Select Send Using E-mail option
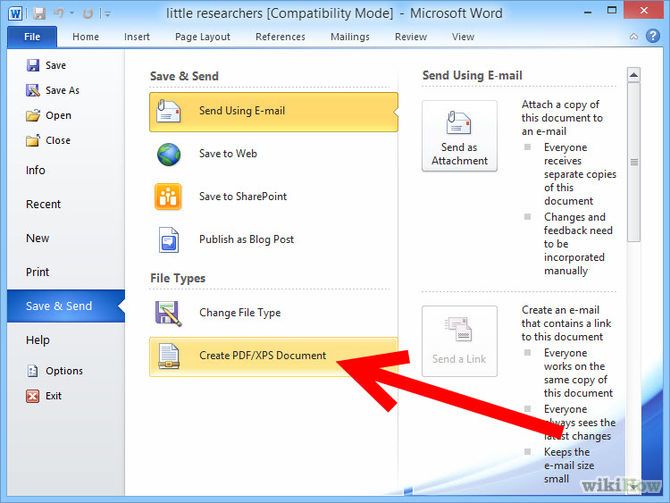The width and height of the screenshot is (670, 503). tap(273, 112)
